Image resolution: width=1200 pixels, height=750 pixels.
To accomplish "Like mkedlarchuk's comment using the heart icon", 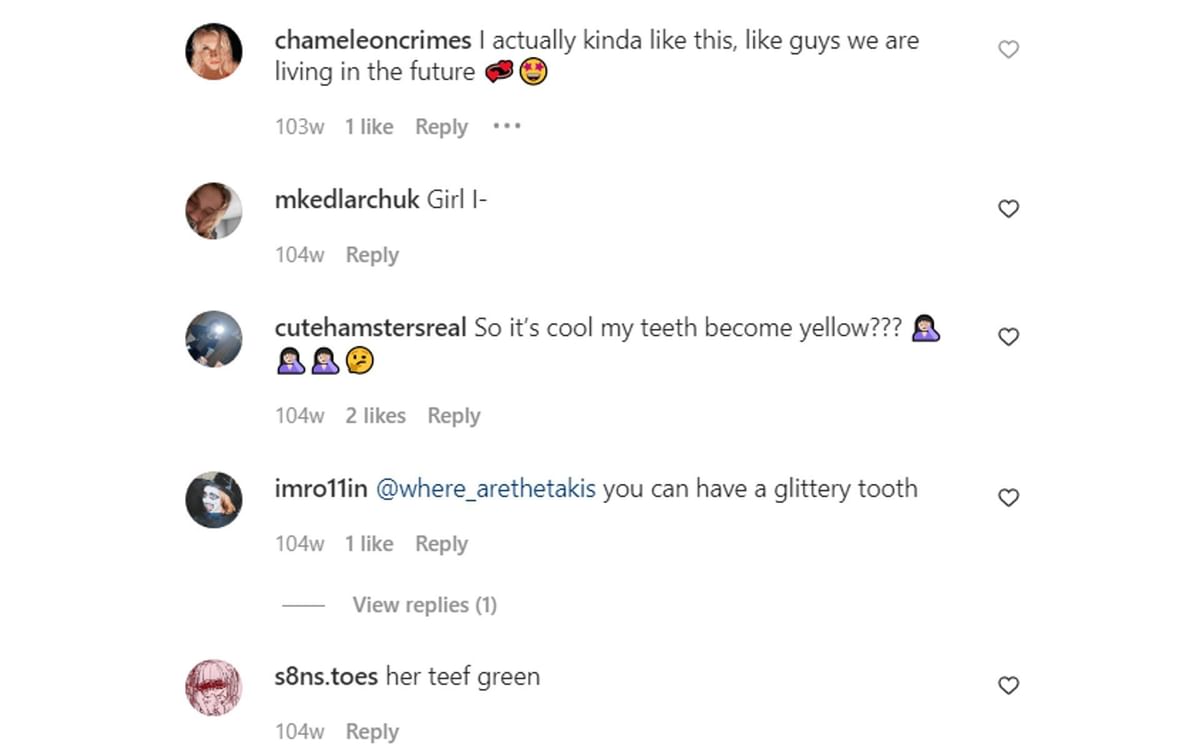I will click(1007, 208).
